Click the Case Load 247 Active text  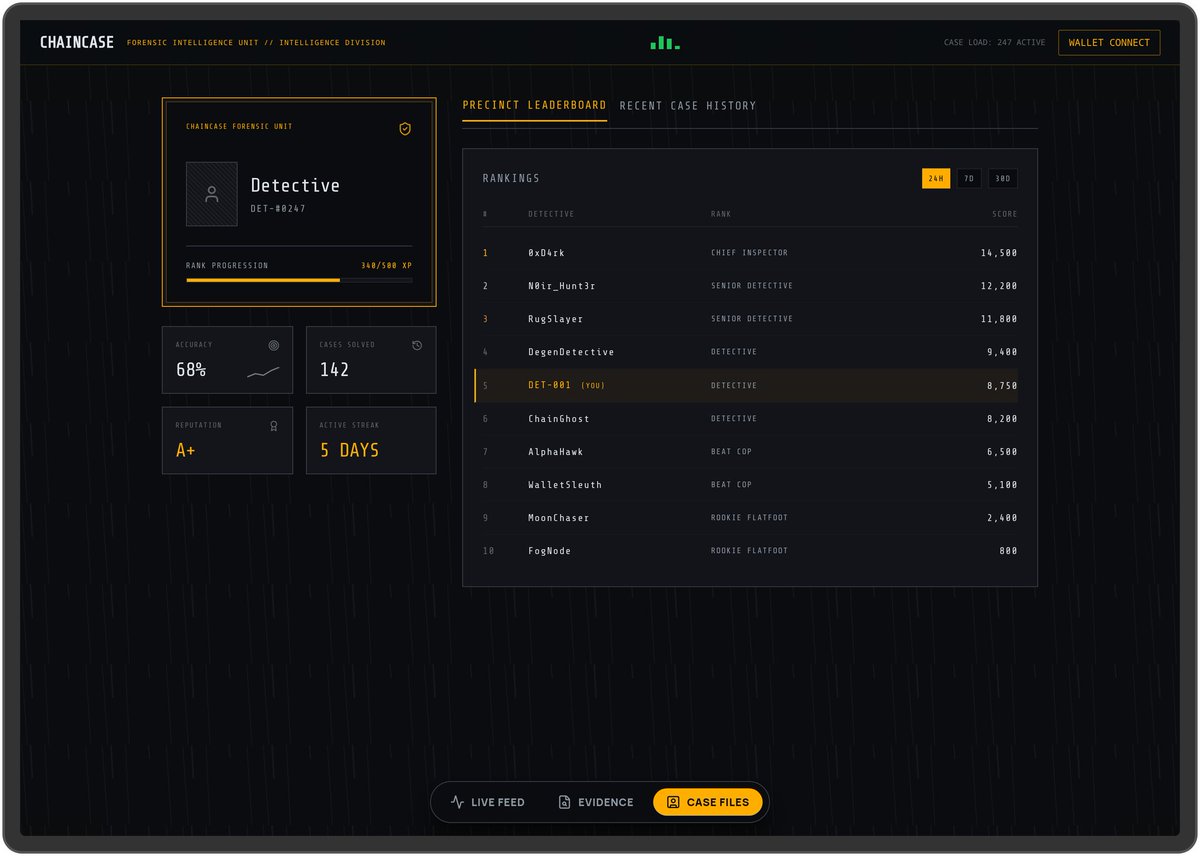pos(994,43)
